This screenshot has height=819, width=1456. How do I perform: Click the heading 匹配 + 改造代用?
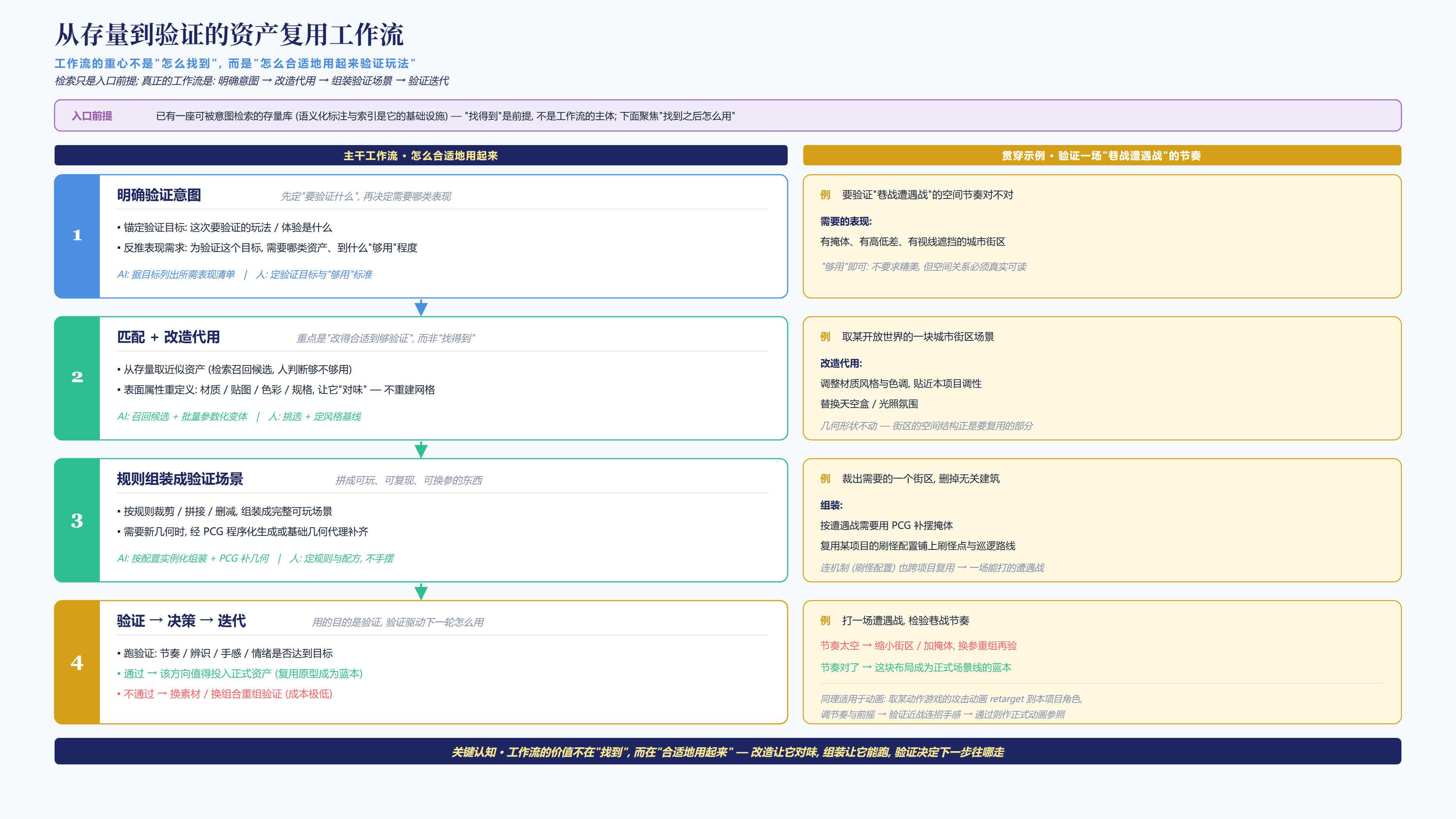pos(168,337)
